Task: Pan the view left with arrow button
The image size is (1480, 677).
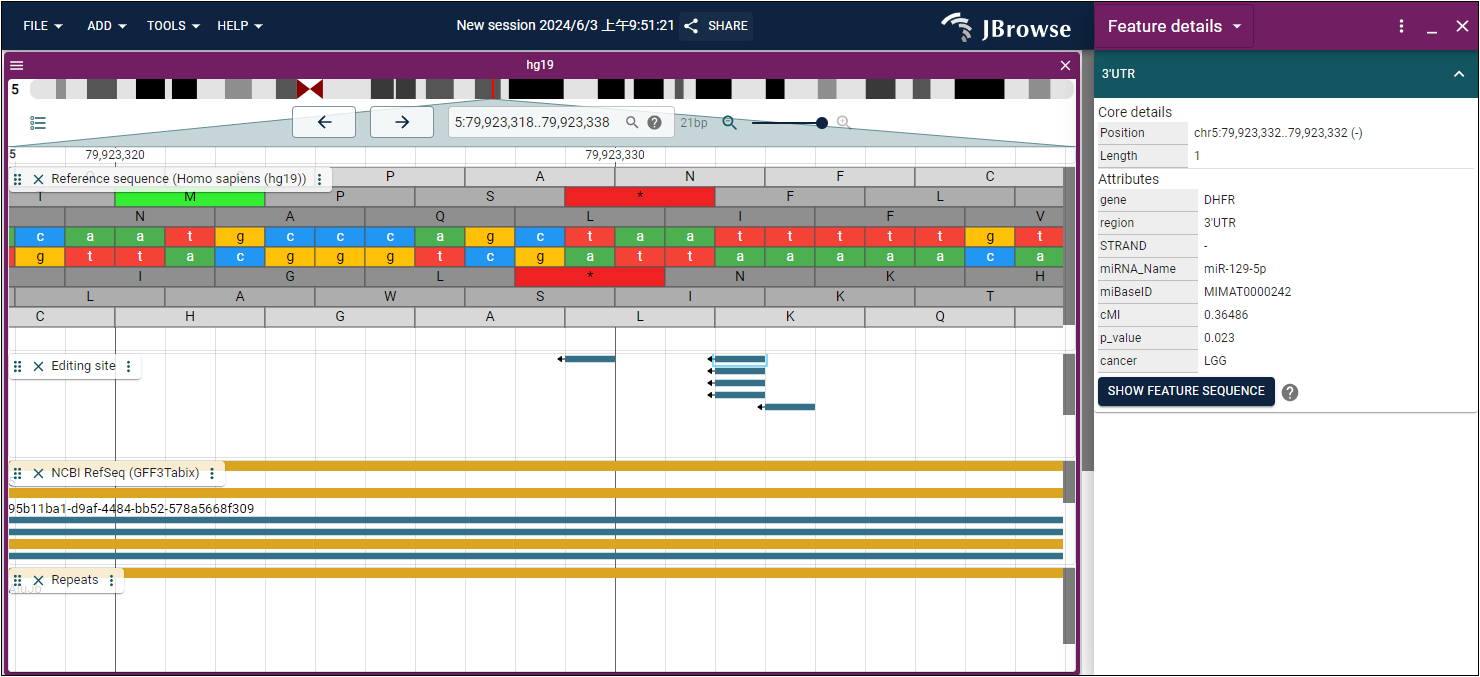Action: [x=324, y=122]
